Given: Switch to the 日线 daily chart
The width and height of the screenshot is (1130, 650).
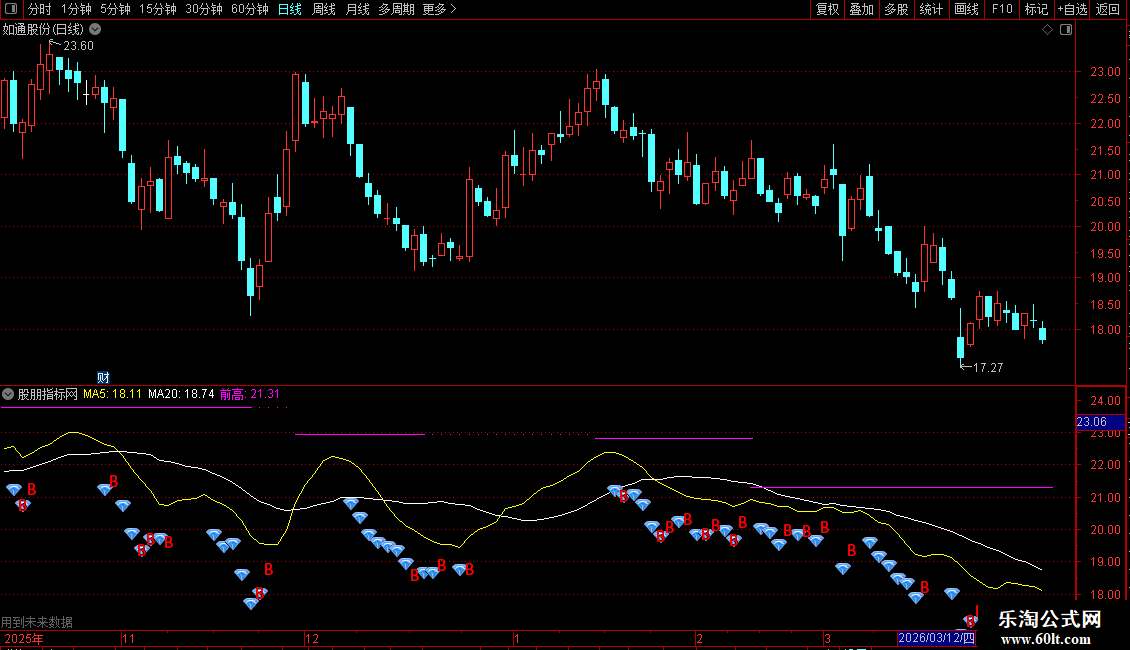Looking at the screenshot, I should point(290,9).
